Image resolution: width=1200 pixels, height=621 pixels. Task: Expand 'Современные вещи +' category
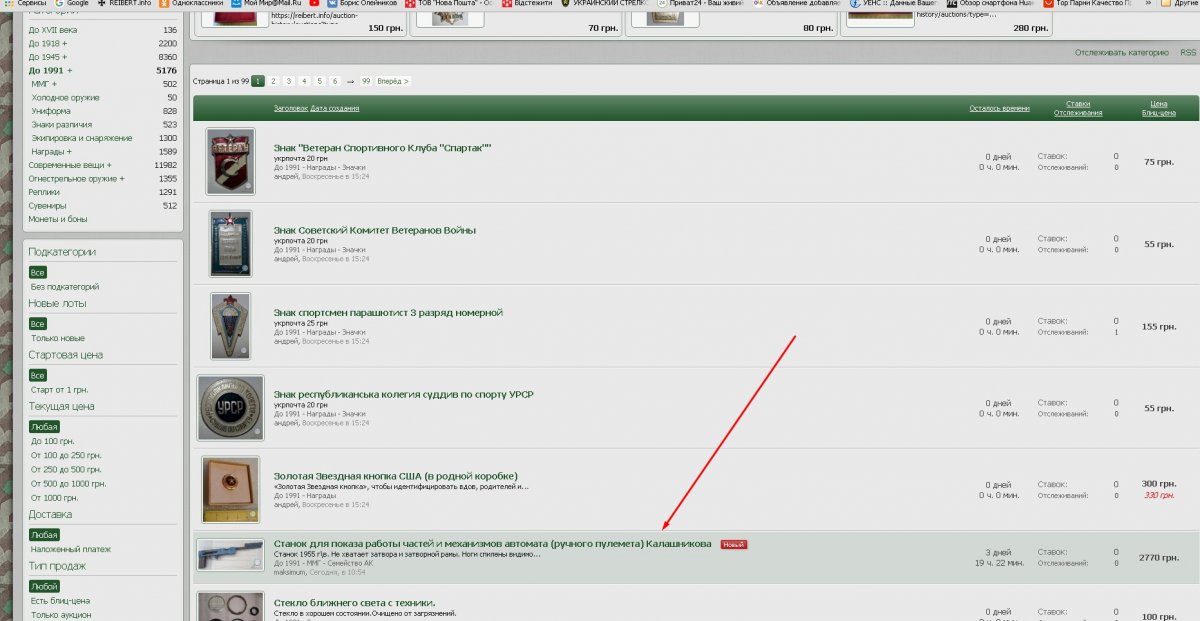(70, 165)
